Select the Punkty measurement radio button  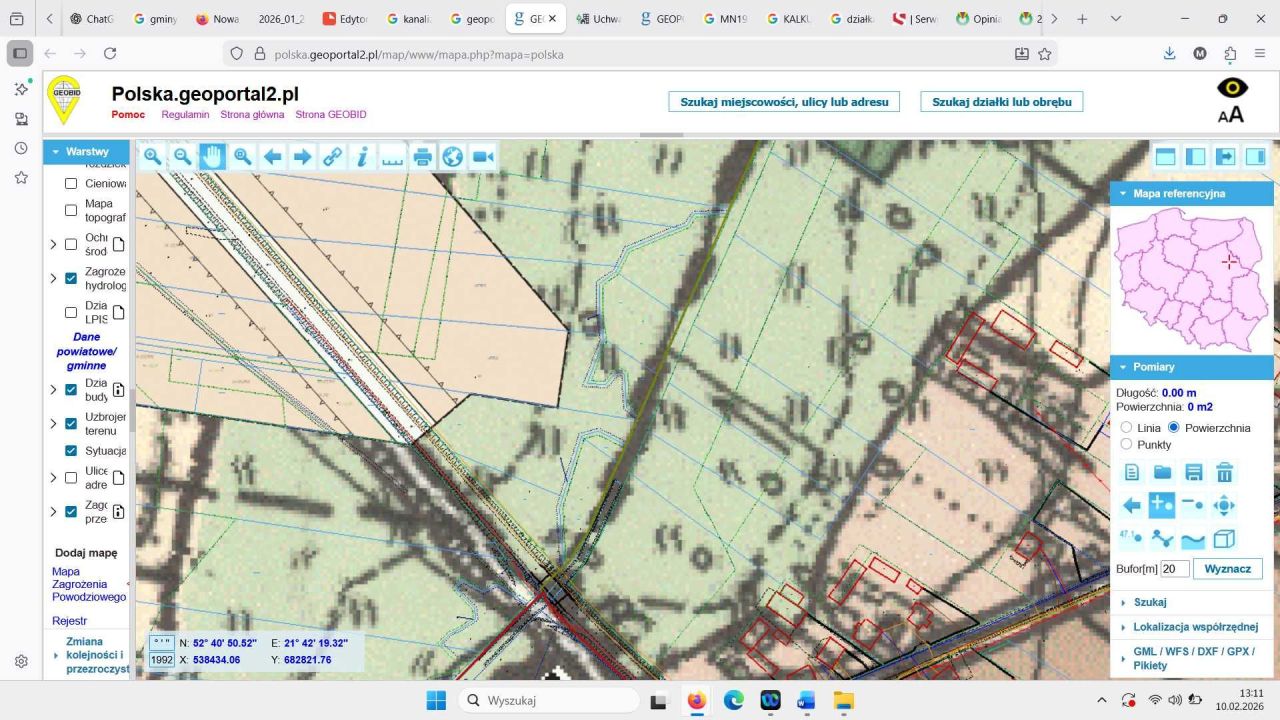point(1126,444)
